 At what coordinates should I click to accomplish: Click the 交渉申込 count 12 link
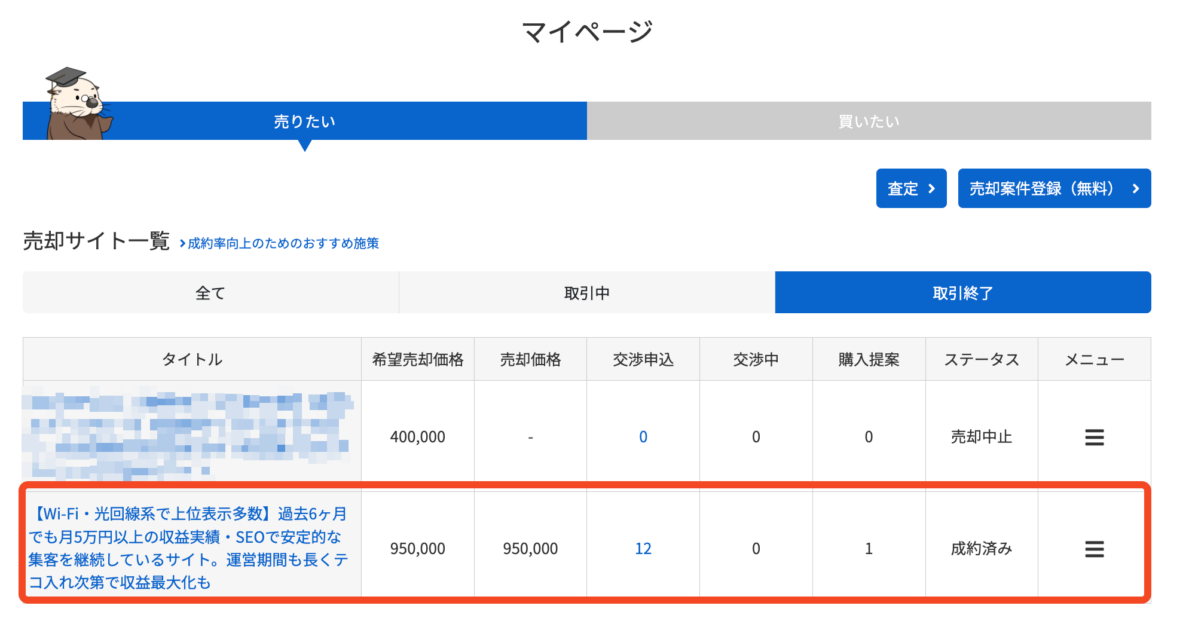643,548
